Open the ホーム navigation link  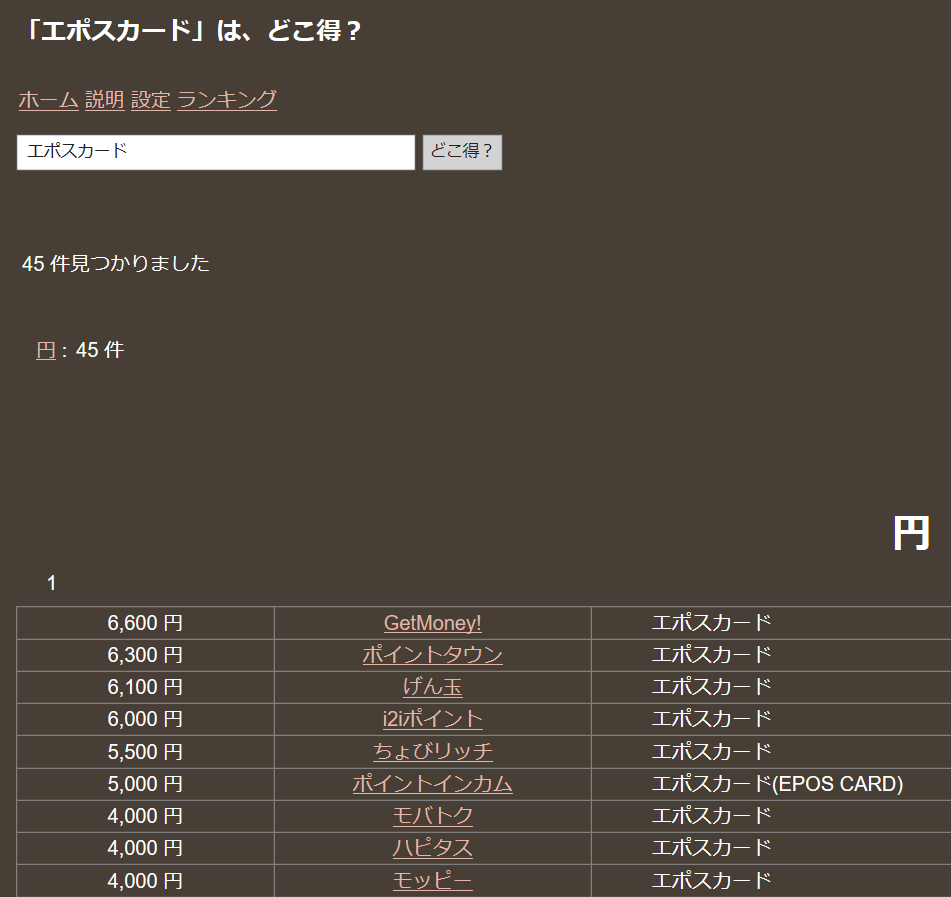[x=49, y=99]
